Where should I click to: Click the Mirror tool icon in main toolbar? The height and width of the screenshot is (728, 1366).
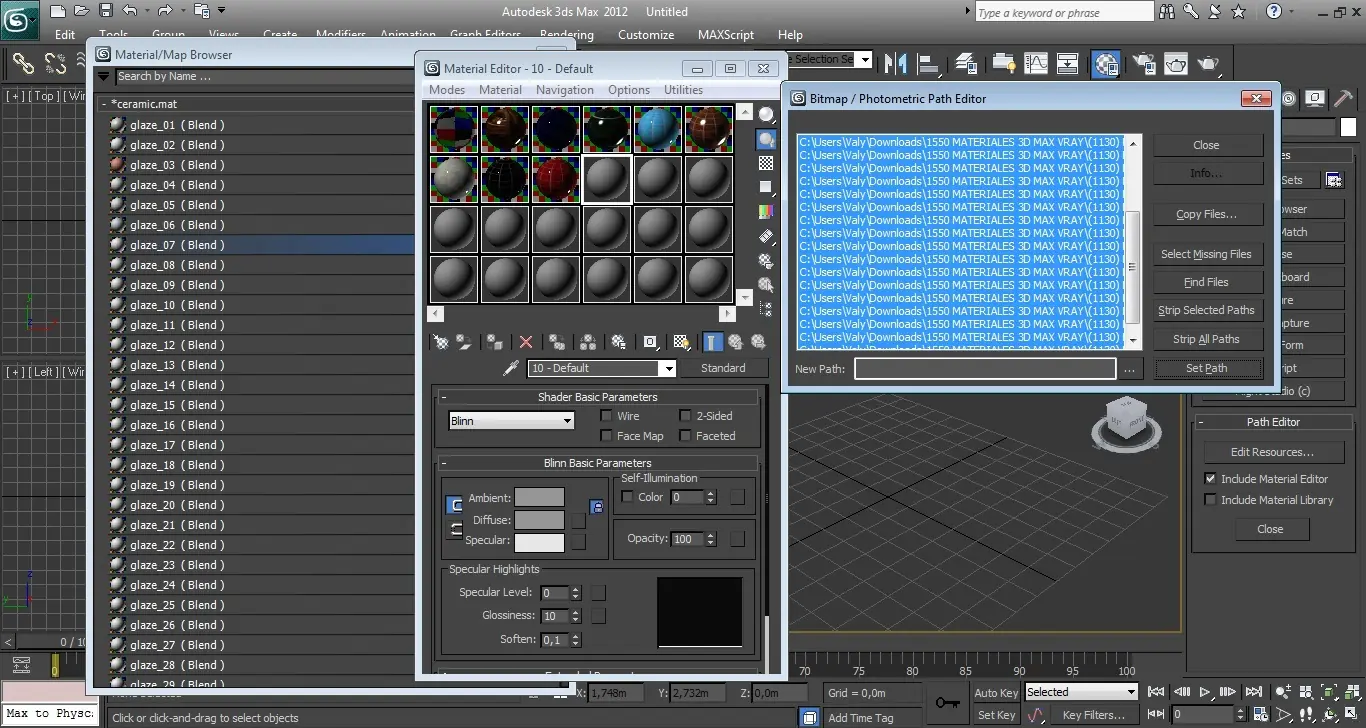click(x=896, y=64)
